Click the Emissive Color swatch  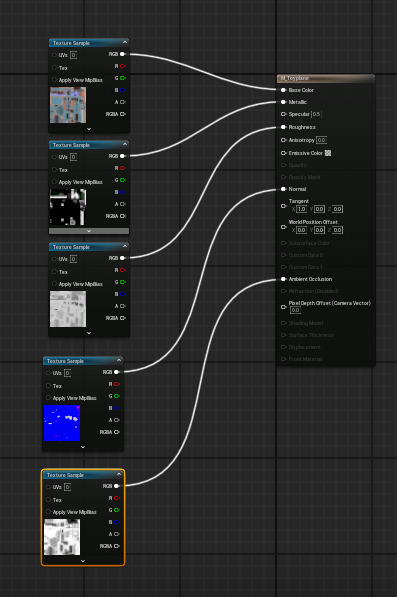tap(328, 153)
